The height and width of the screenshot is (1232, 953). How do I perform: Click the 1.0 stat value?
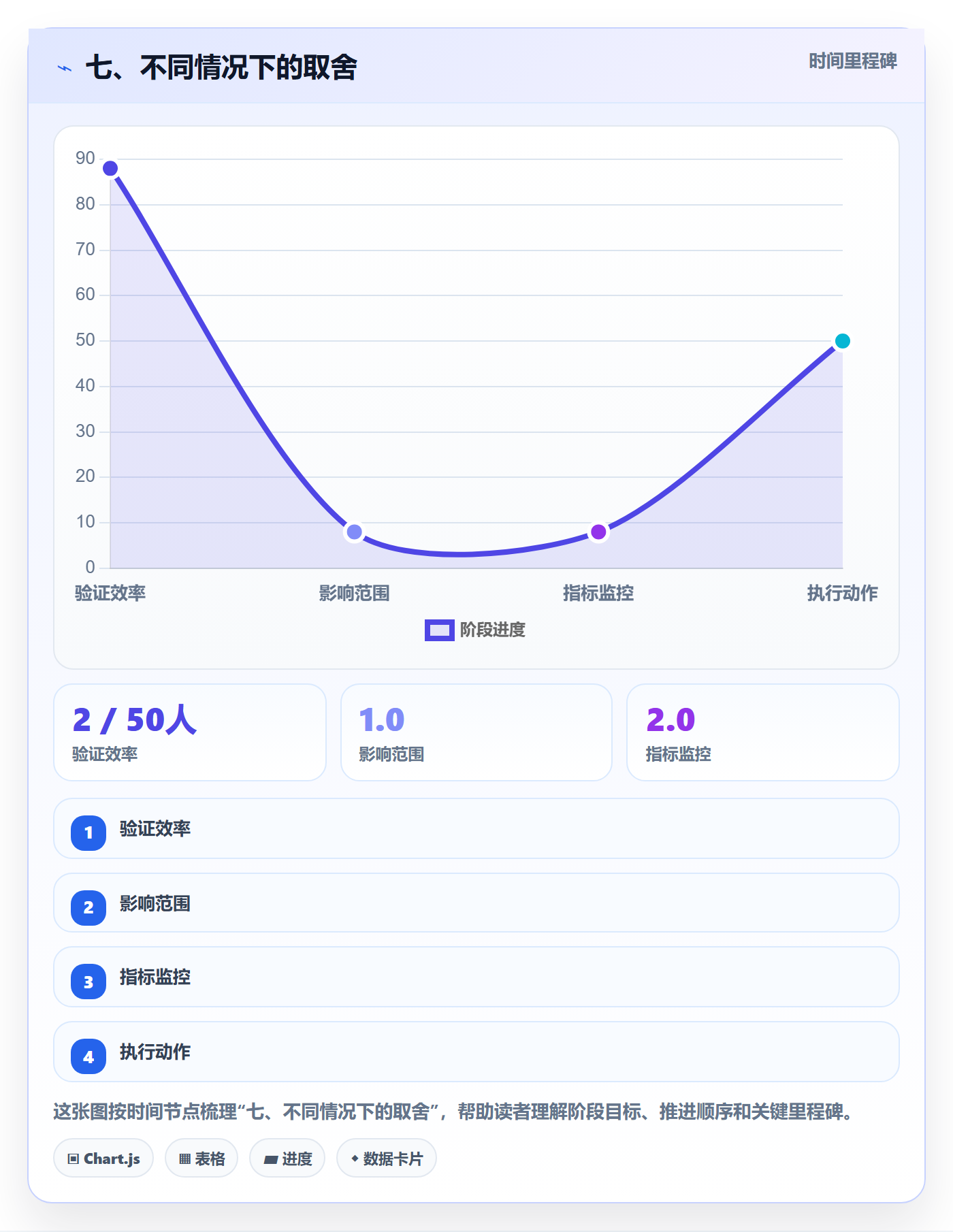coord(382,719)
